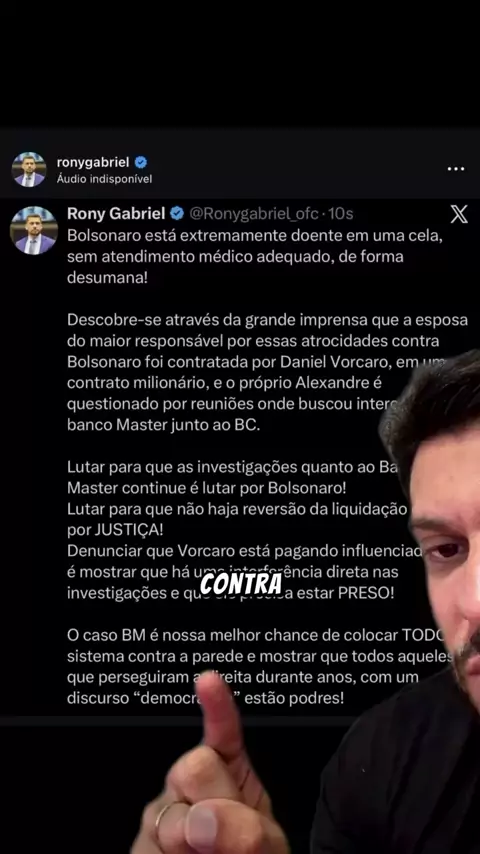Click the '10s' tweet timestamp
The height and width of the screenshot is (854, 480).
point(341,214)
